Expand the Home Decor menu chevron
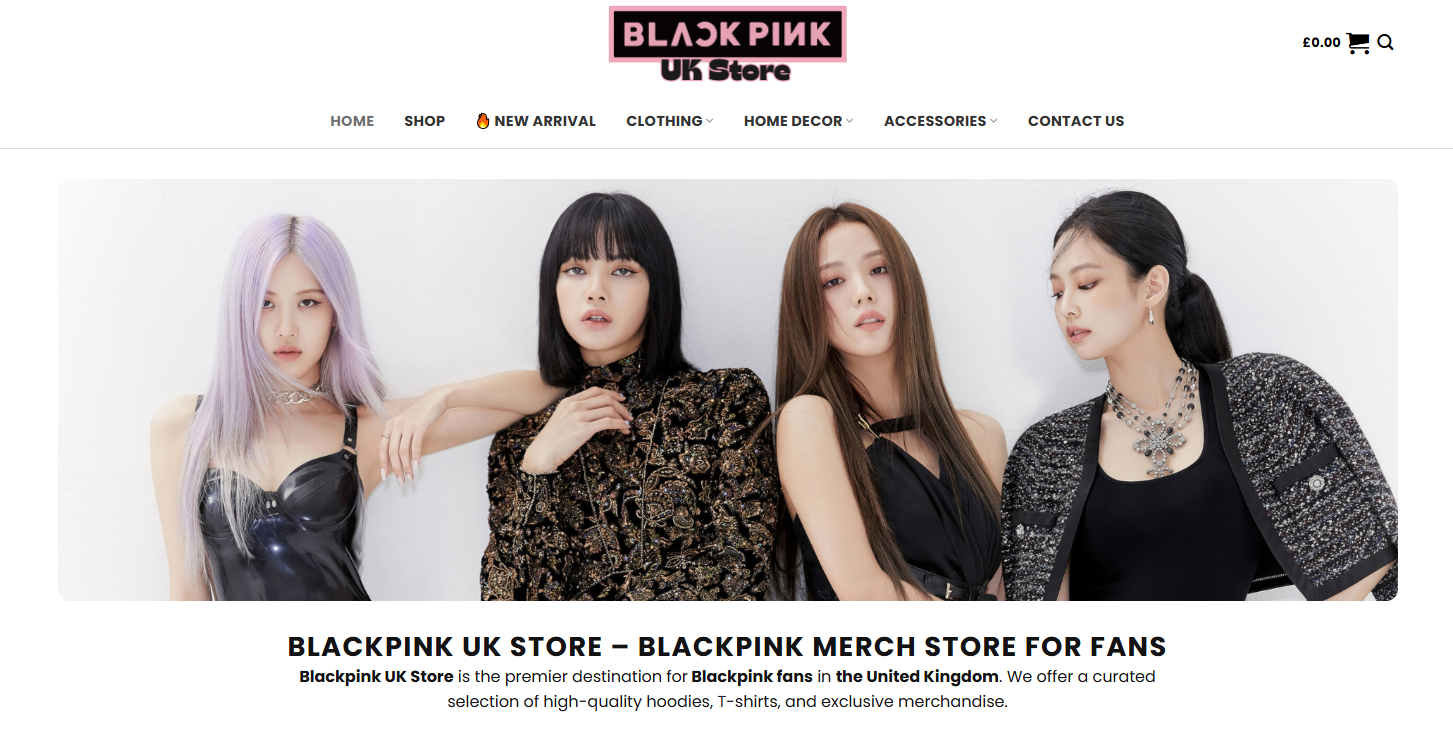The height and width of the screenshot is (741, 1453). [850, 121]
